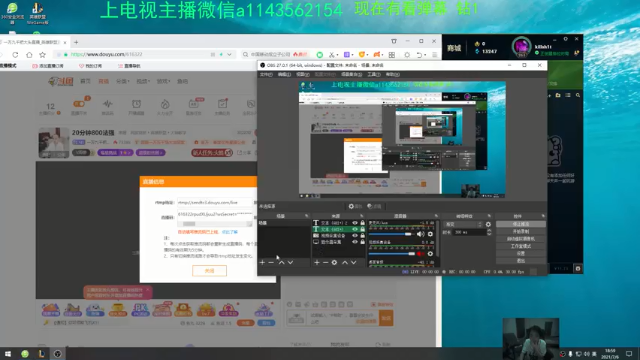Screen dimensions: 640x360
Task: Click studio mode button in OBS Controls
Action: [520, 246]
